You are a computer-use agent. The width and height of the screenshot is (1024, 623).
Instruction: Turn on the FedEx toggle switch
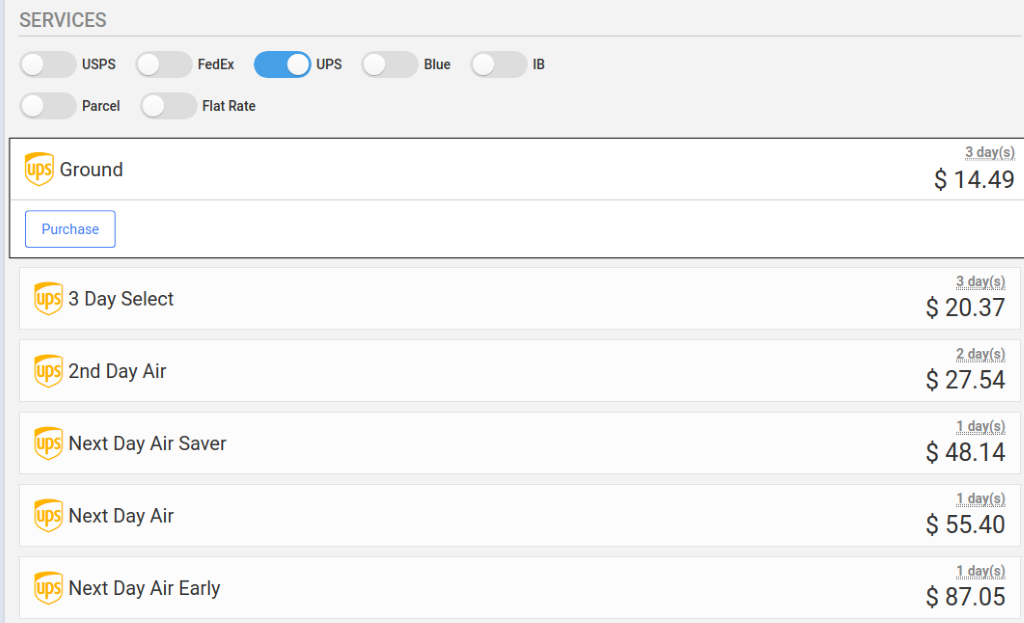(163, 64)
